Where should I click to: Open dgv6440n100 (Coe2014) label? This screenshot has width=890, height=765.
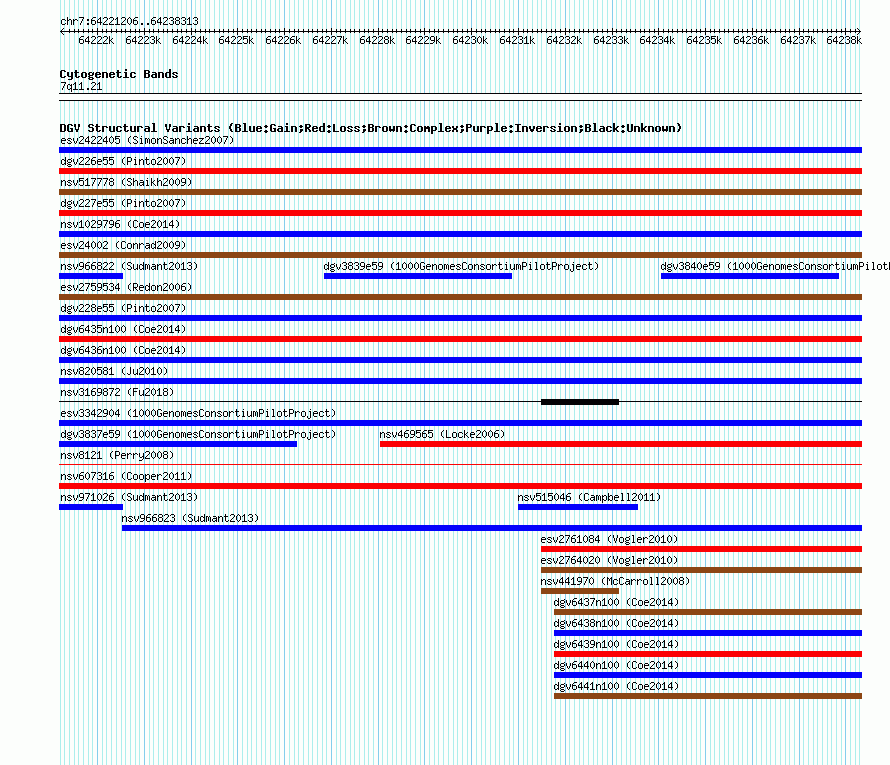pyautogui.click(x=616, y=665)
